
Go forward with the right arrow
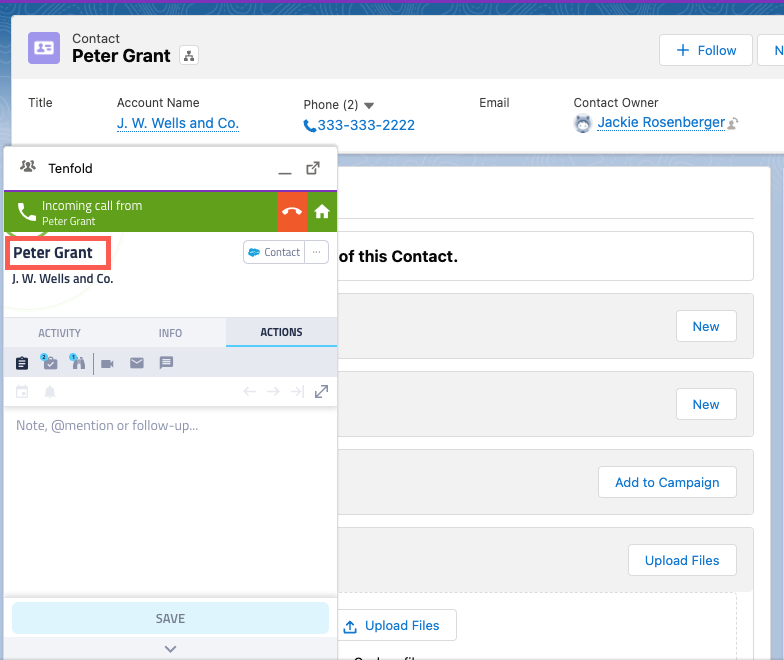click(x=273, y=391)
